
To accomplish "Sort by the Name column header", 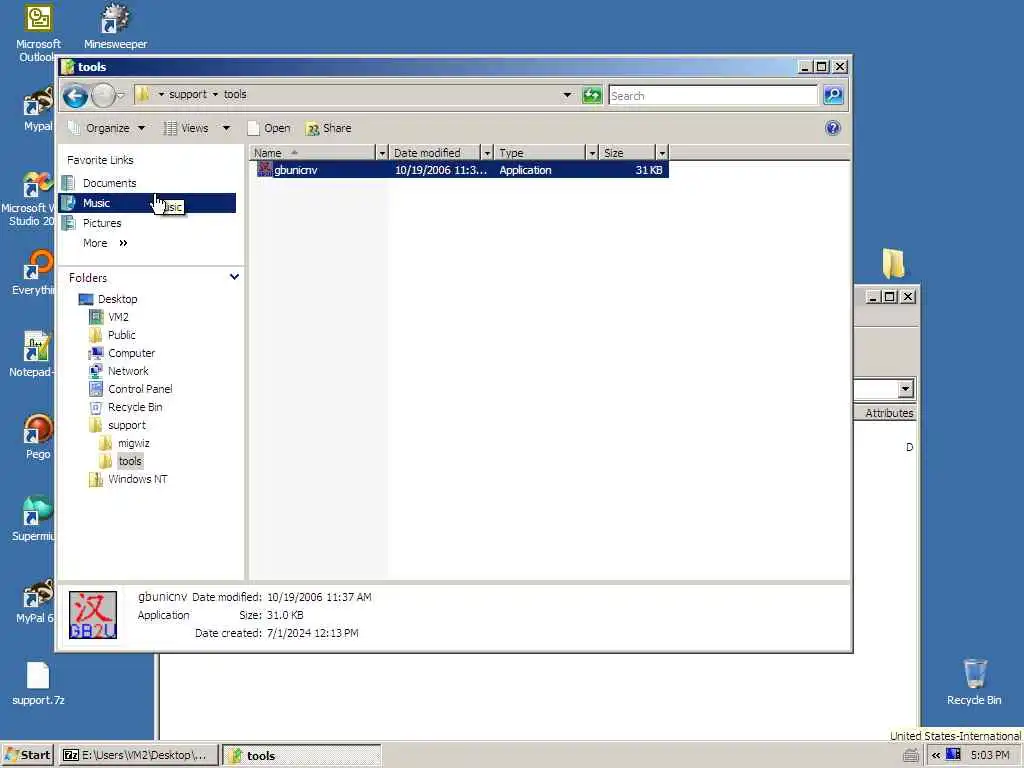I will pos(313,153).
